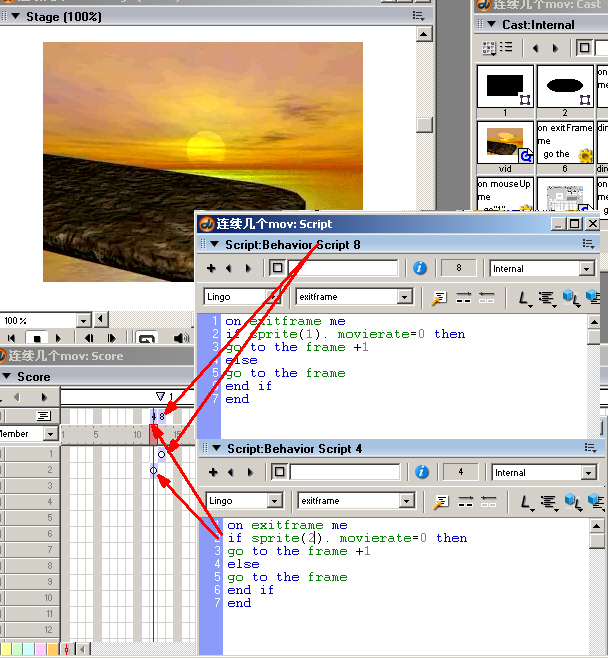Open the exitframe handler dropdown in Script 4
The width and height of the screenshot is (608, 658).
point(406,501)
